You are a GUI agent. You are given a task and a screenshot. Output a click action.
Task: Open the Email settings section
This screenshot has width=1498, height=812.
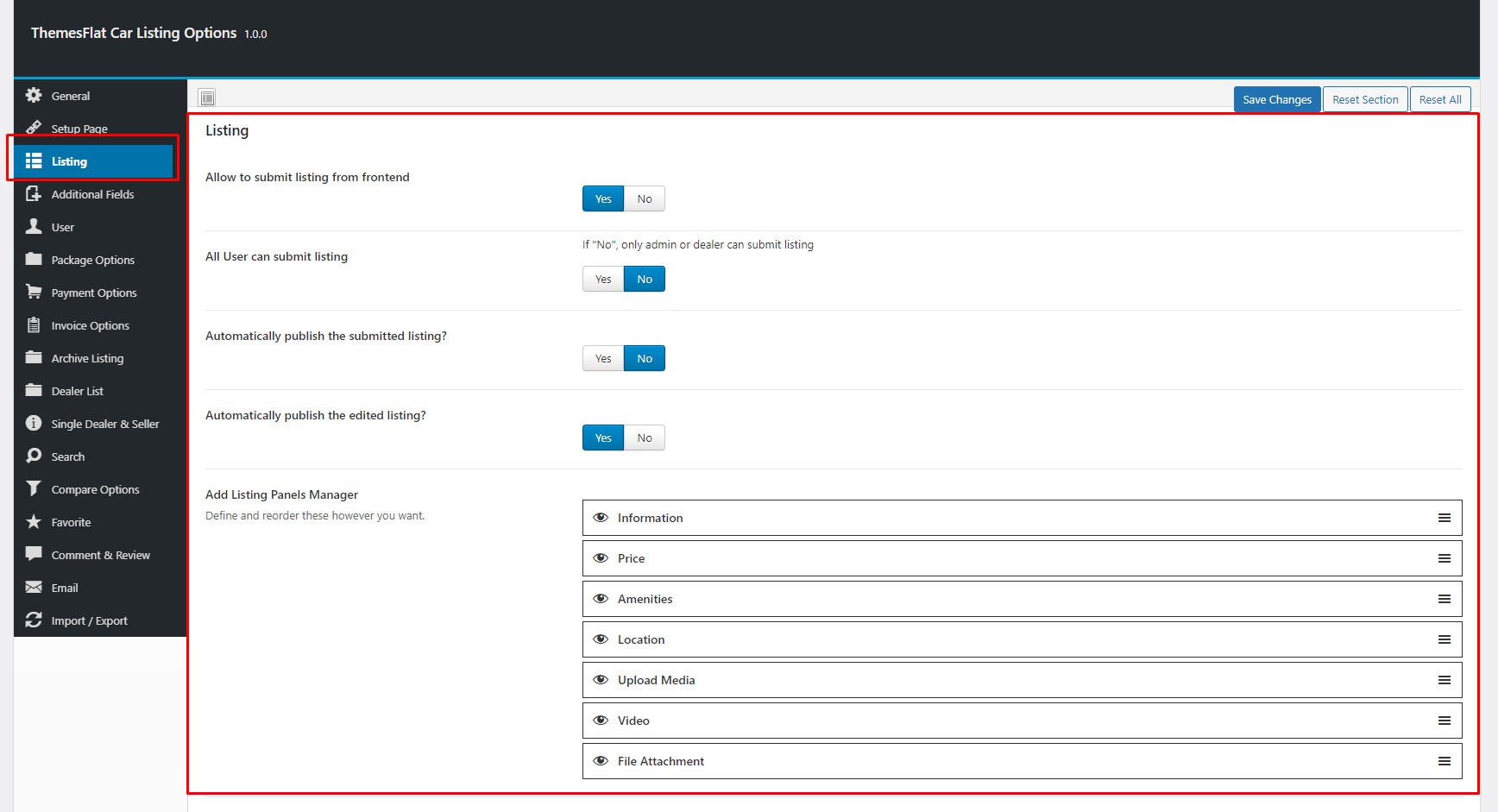(100, 588)
